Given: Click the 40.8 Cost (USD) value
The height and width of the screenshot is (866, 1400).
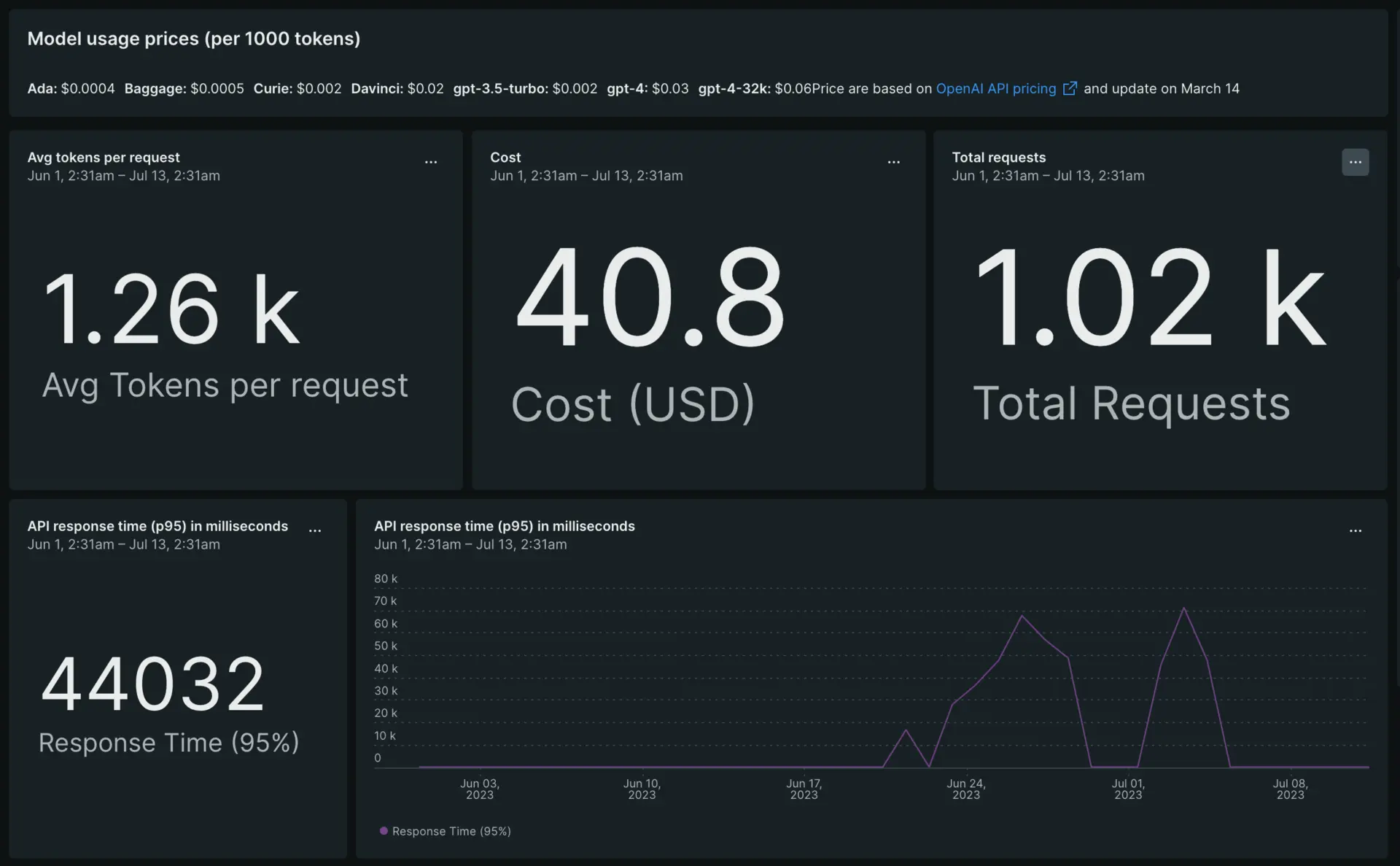Looking at the screenshot, I should (649, 298).
